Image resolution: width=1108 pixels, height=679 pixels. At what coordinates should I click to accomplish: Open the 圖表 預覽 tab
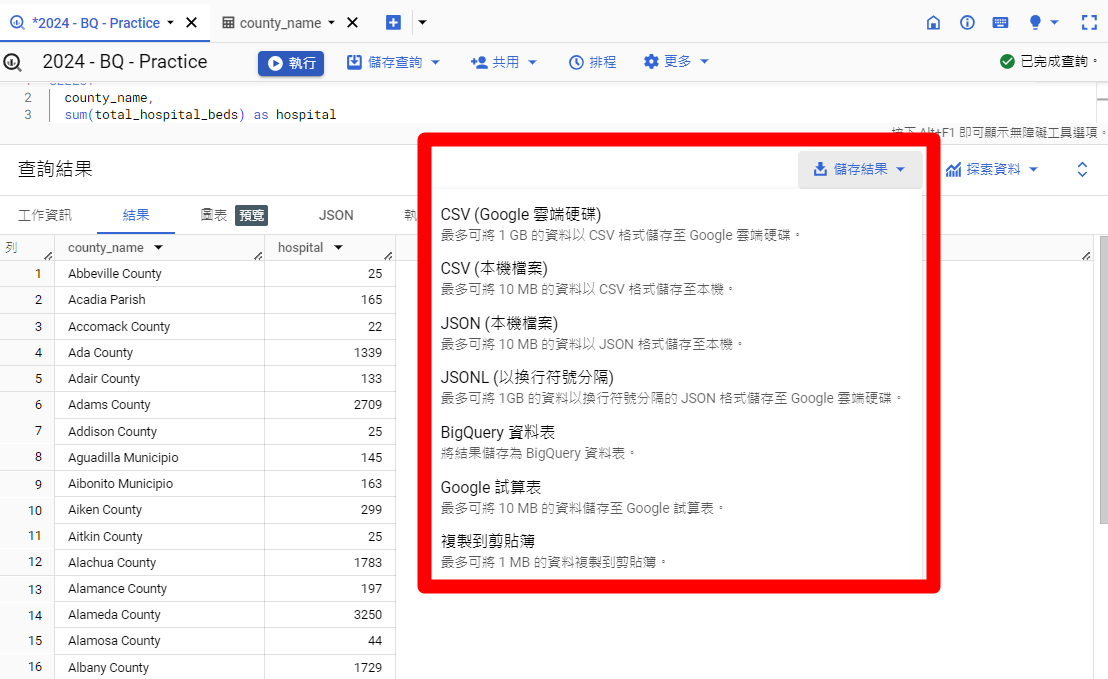click(234, 215)
